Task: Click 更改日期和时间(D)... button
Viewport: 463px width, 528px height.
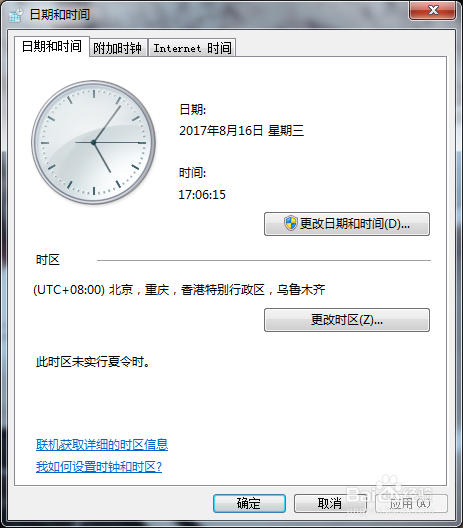Action: [x=347, y=224]
